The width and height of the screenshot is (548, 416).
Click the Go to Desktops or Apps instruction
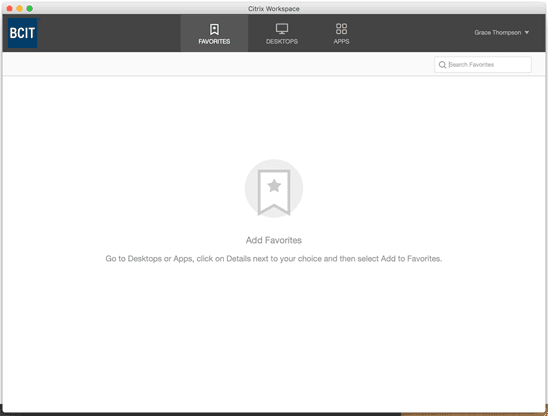point(274,259)
